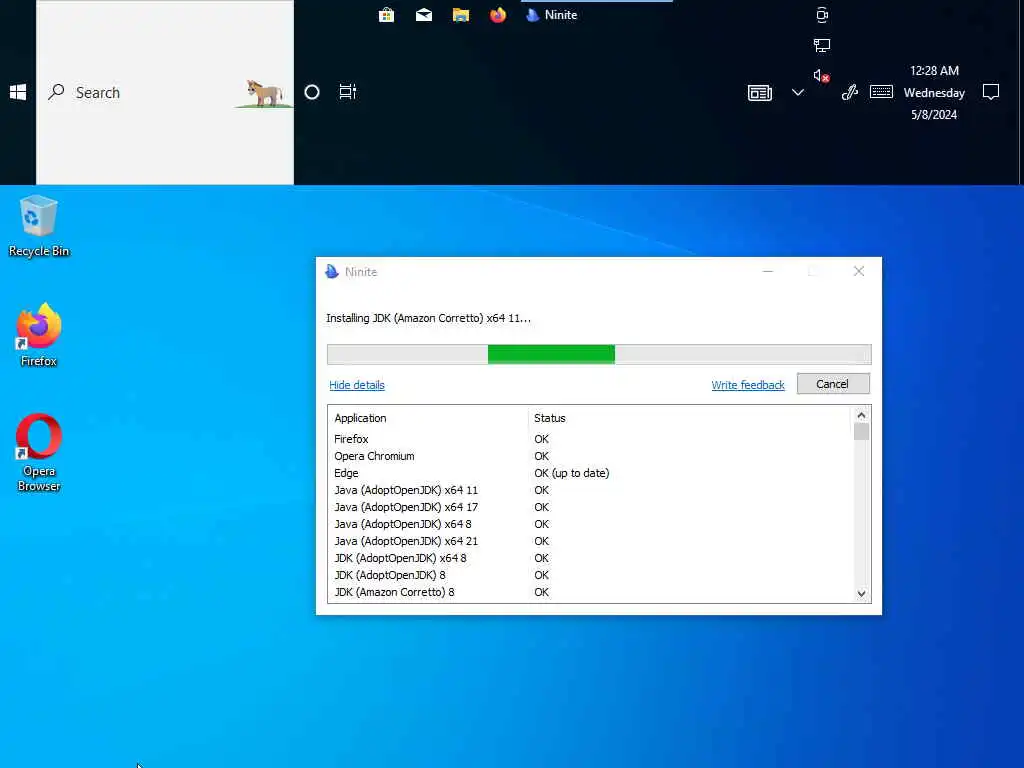Image resolution: width=1024 pixels, height=768 pixels.
Task: Open clock showing 12:28 AM
Action: [x=934, y=92]
